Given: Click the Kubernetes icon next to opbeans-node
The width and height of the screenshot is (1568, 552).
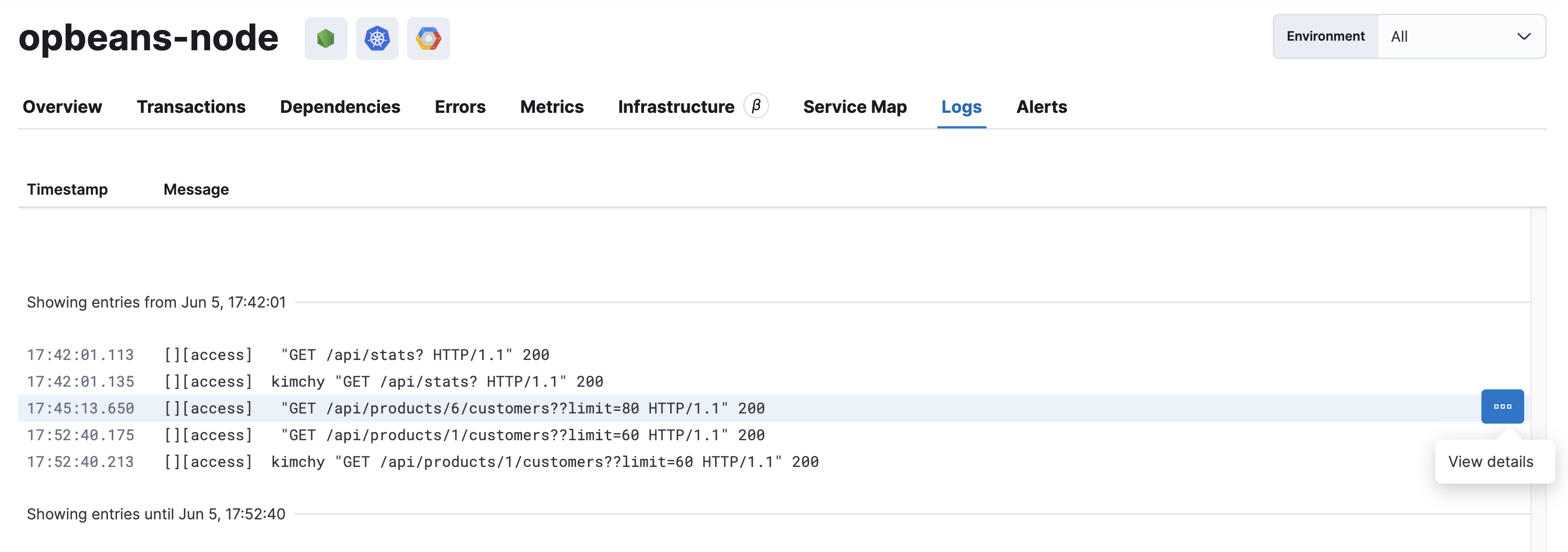Looking at the screenshot, I should pyautogui.click(x=377, y=37).
